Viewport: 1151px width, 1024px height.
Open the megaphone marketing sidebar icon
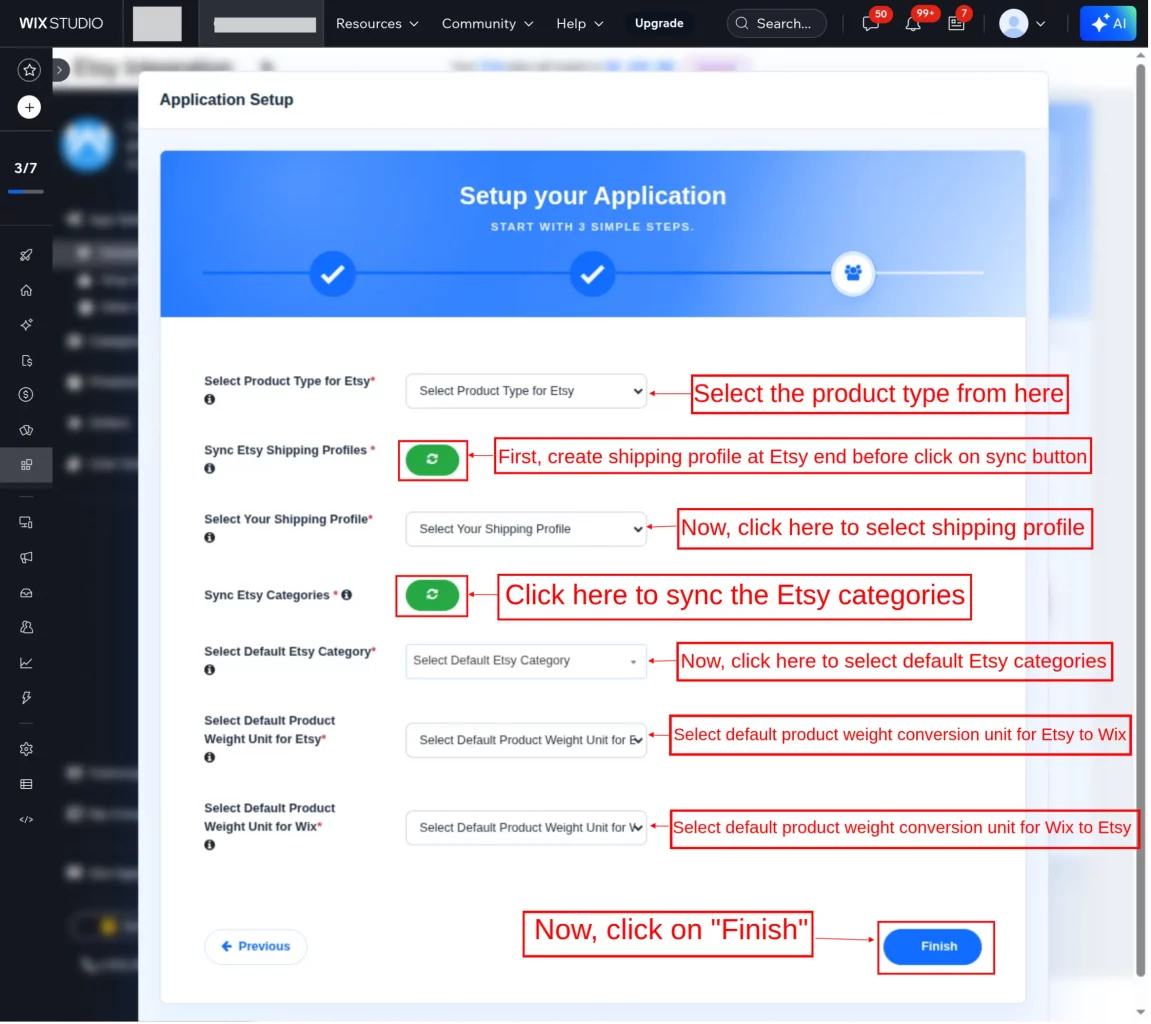pyautogui.click(x=26, y=558)
